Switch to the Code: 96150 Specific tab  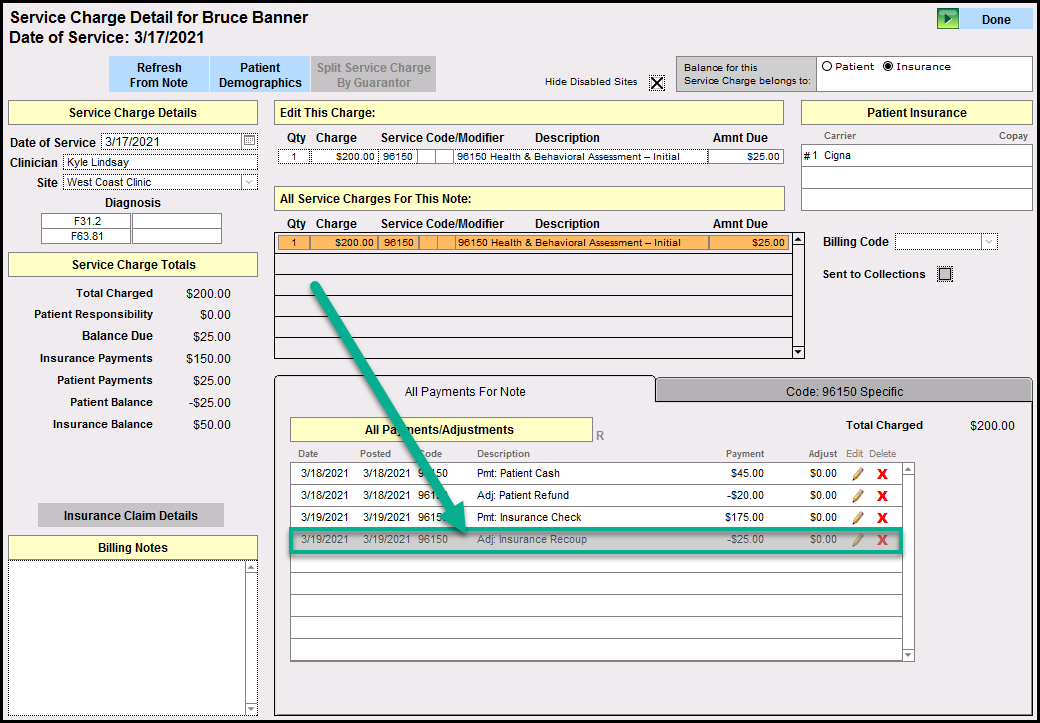click(x=844, y=391)
